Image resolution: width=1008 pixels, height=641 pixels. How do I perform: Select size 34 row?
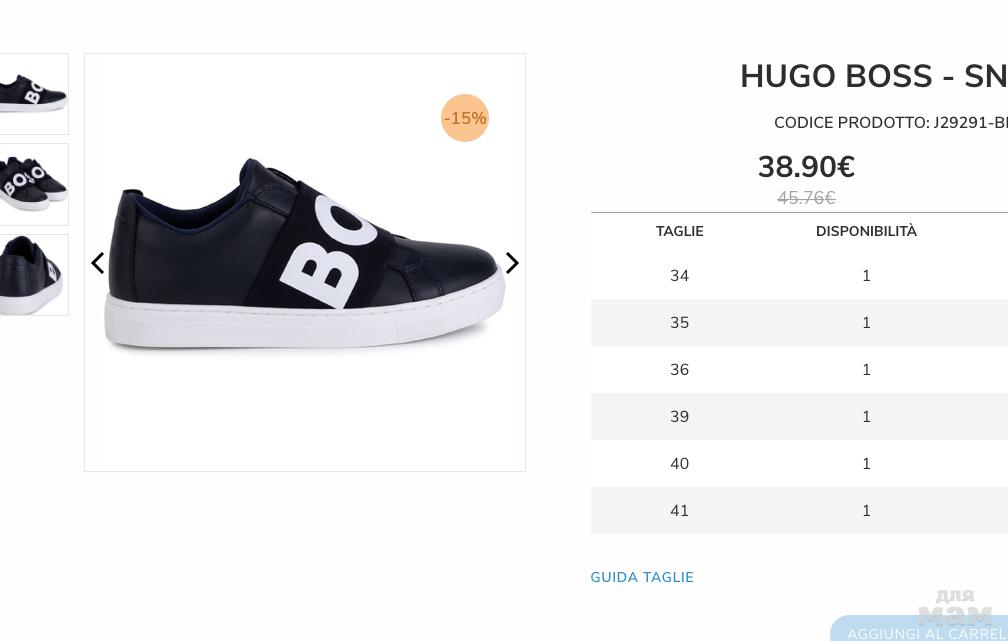click(680, 276)
